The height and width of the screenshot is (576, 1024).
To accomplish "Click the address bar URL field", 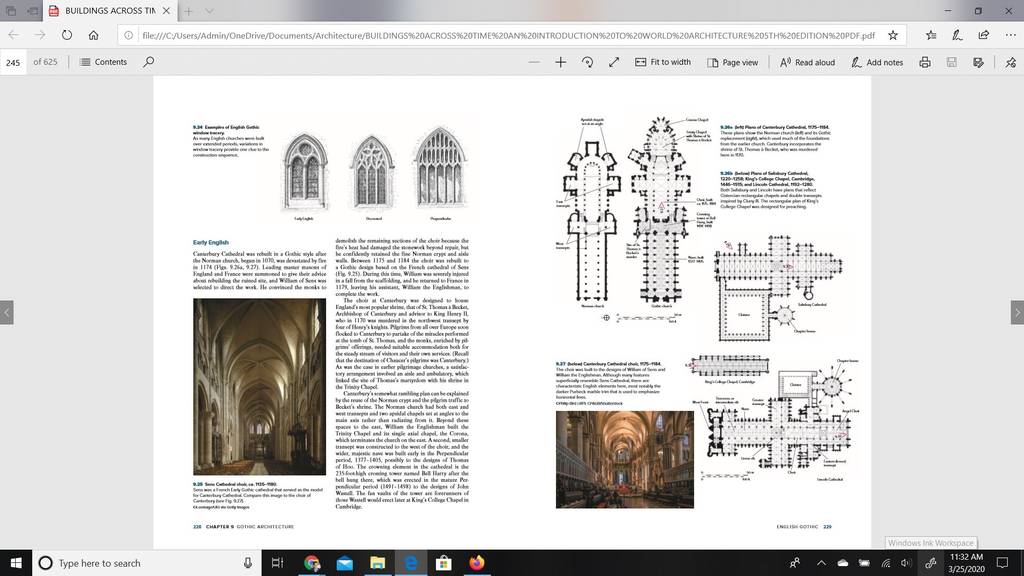I will [x=508, y=35].
